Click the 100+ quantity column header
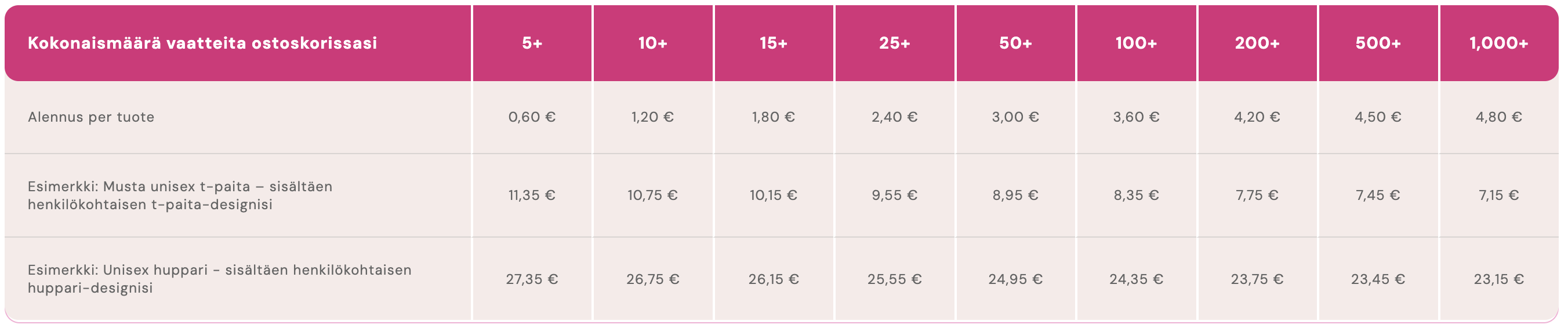This screenshot has width=1568, height=328. click(x=1136, y=43)
